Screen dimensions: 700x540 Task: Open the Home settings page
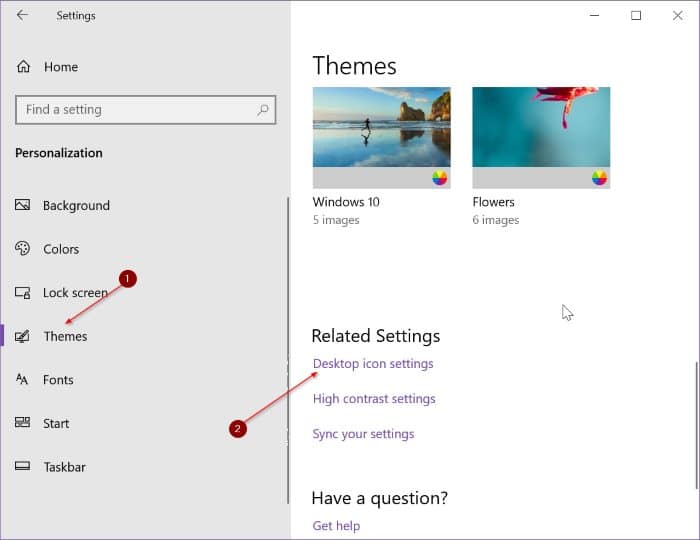click(61, 67)
